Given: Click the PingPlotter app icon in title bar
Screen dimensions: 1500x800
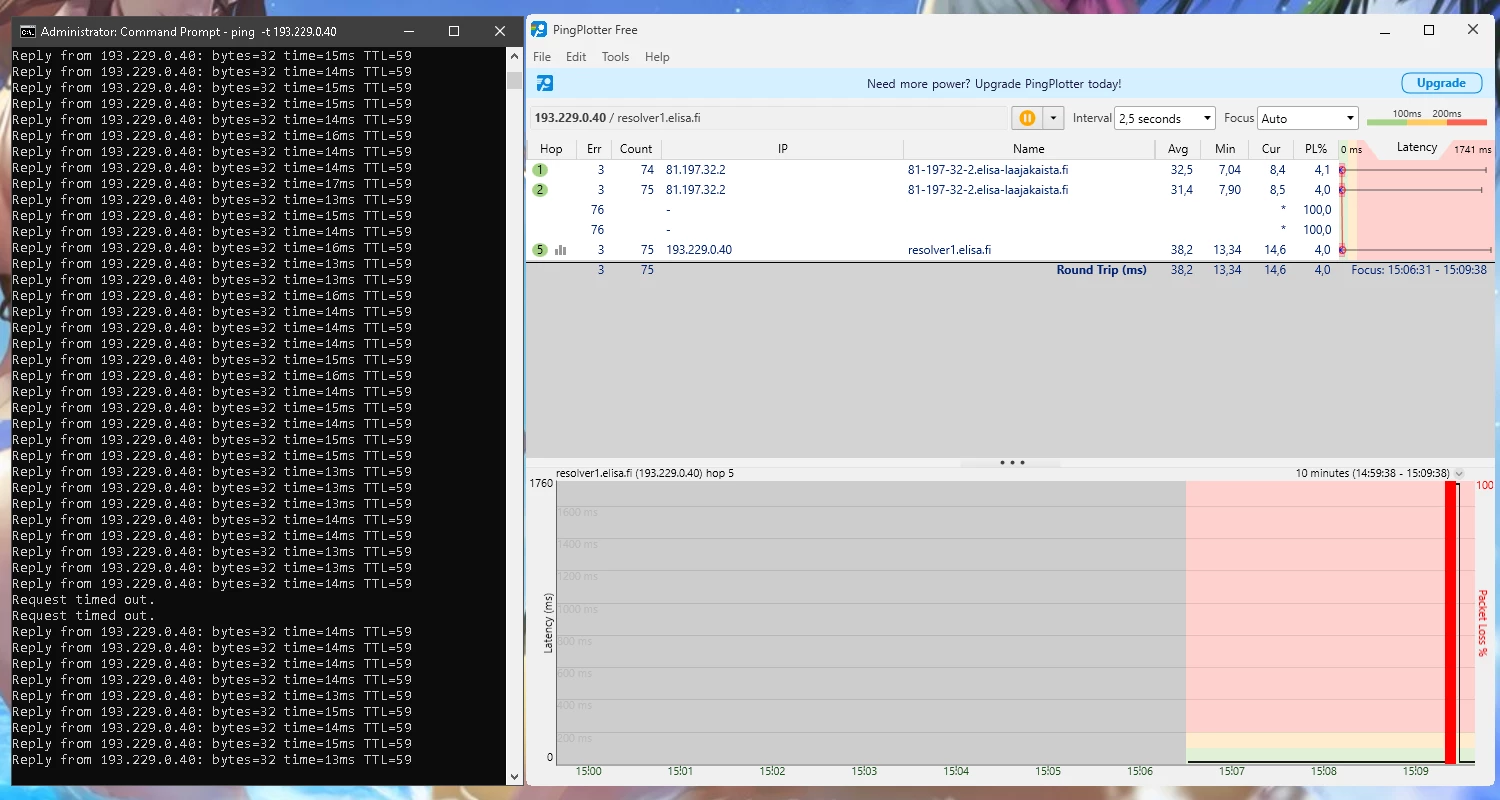Looking at the screenshot, I should coord(539,30).
